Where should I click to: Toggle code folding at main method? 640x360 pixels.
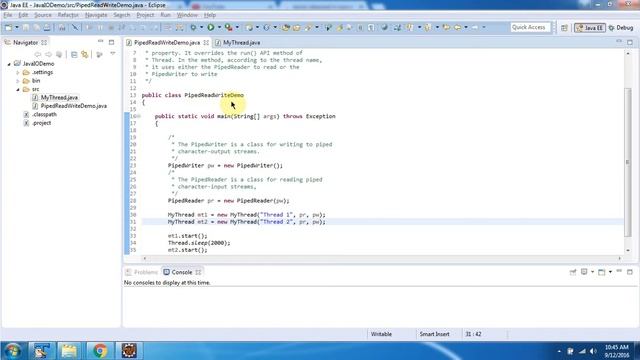tap(139, 116)
